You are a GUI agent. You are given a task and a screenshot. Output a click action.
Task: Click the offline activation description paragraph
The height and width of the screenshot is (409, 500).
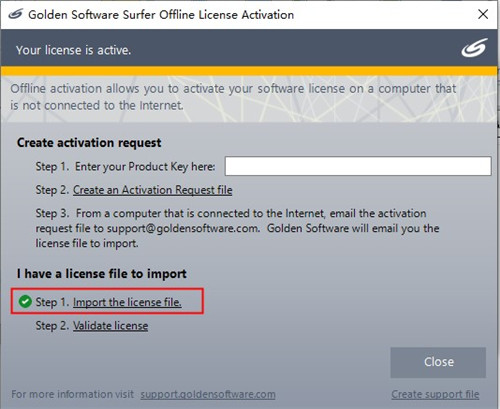233,97
